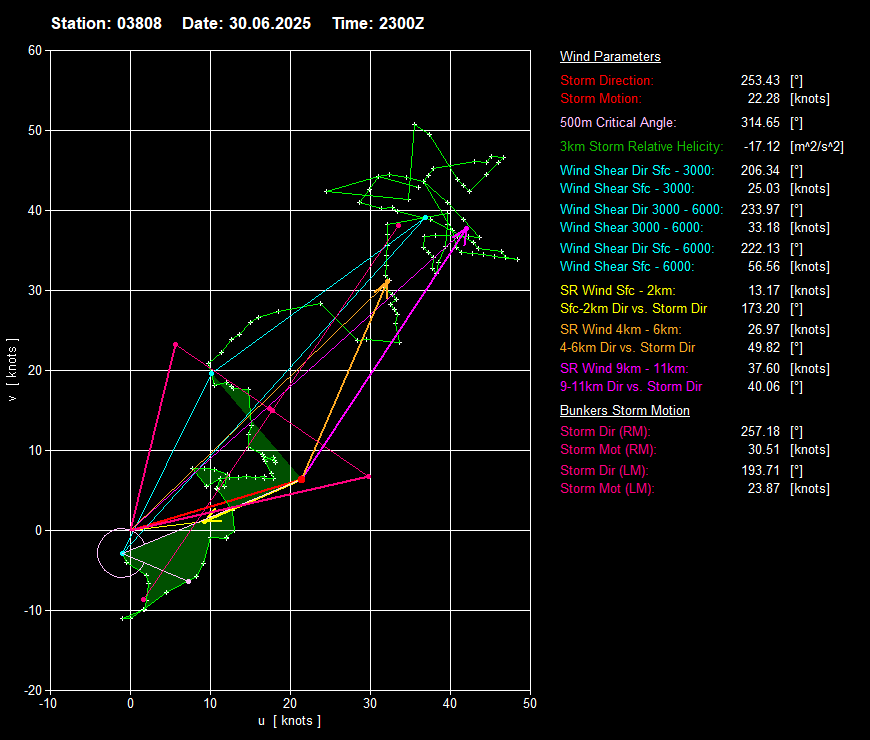The width and height of the screenshot is (870, 740).
Task: Click the value 173.20
Action: pyautogui.click(x=760, y=308)
